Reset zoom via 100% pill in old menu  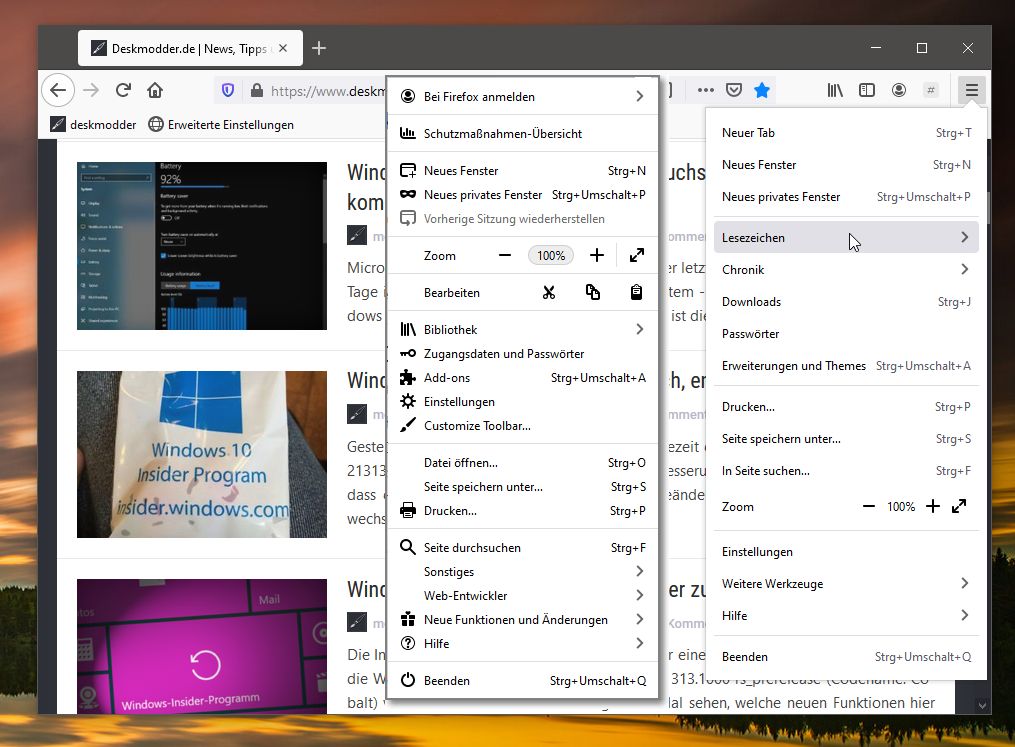[551, 256]
